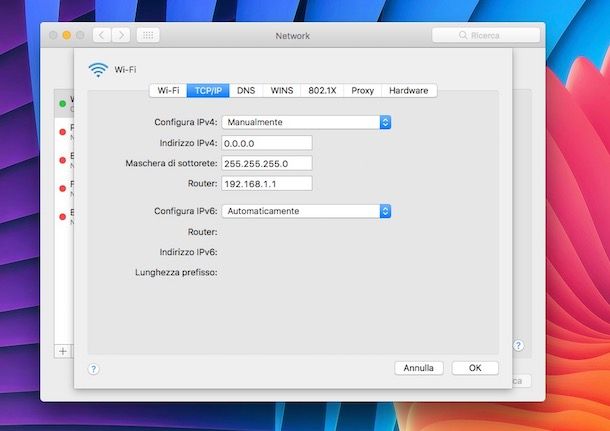Expand the Configura IPv6 dropdown
This screenshot has width=610, height=431.
click(x=305, y=211)
